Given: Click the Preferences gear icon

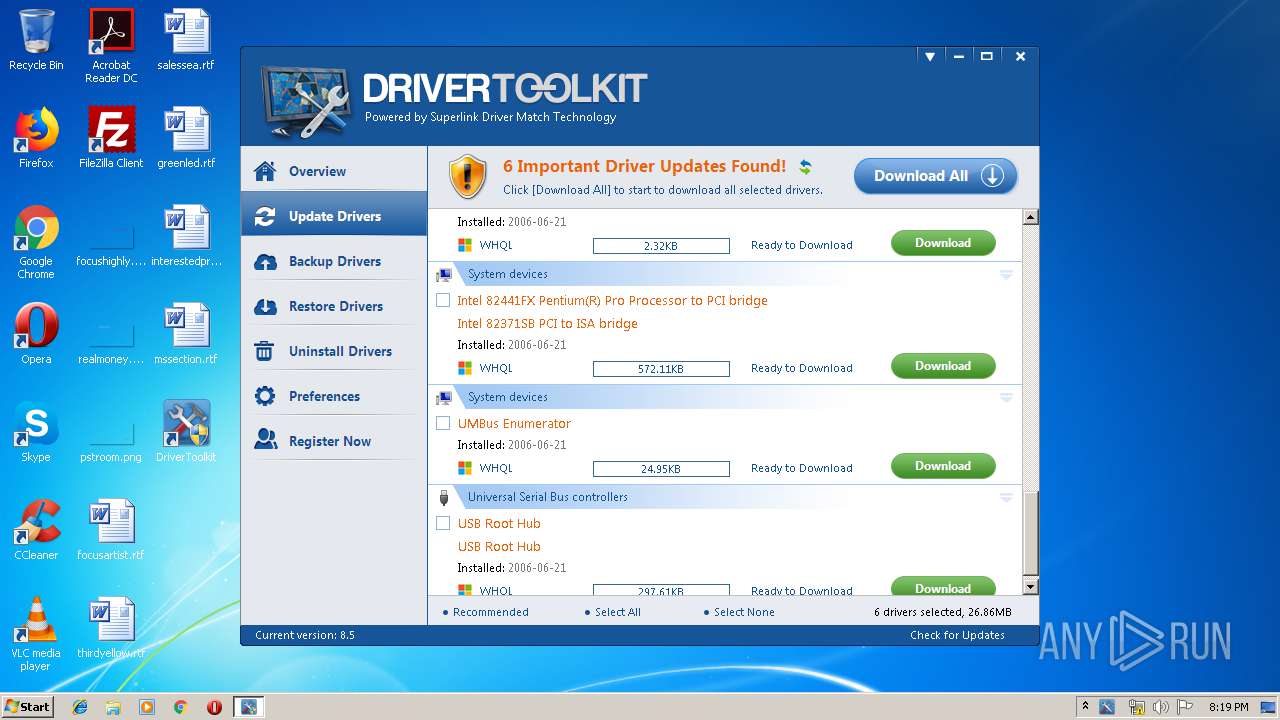Looking at the screenshot, I should 265,396.
